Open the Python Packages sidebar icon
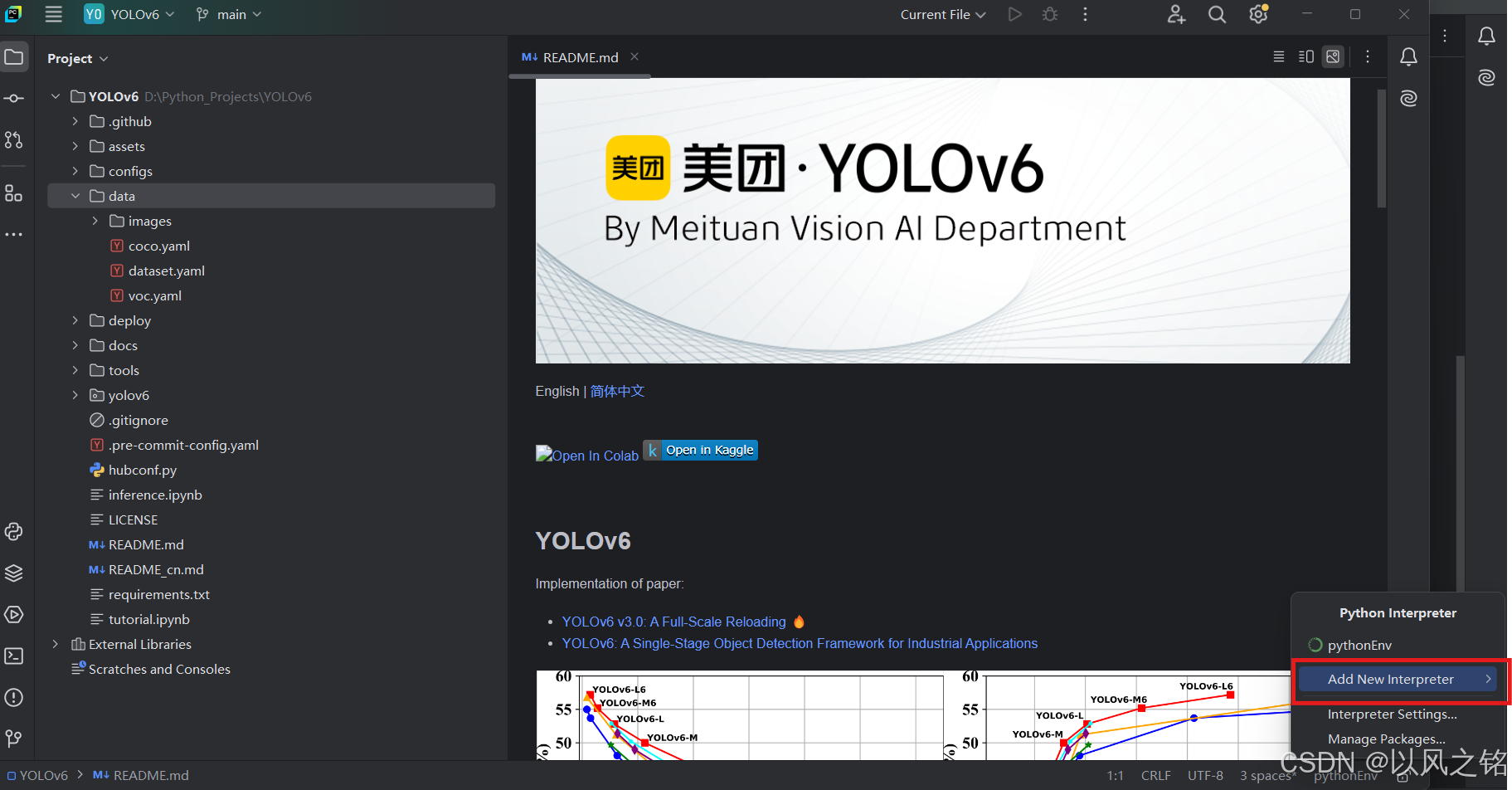1512x790 pixels. [14, 573]
